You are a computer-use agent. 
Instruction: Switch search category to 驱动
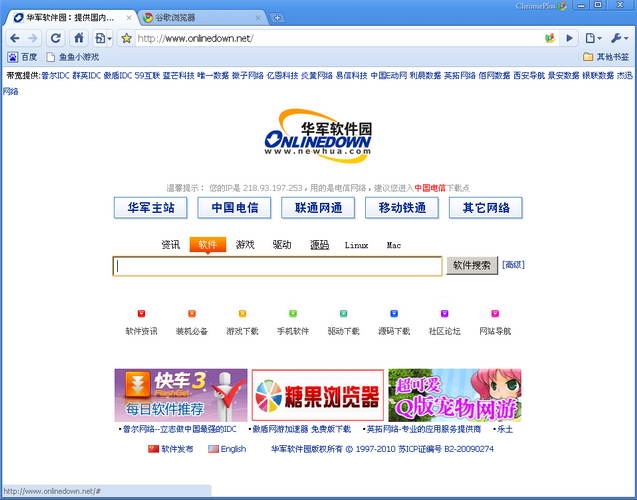(x=282, y=245)
